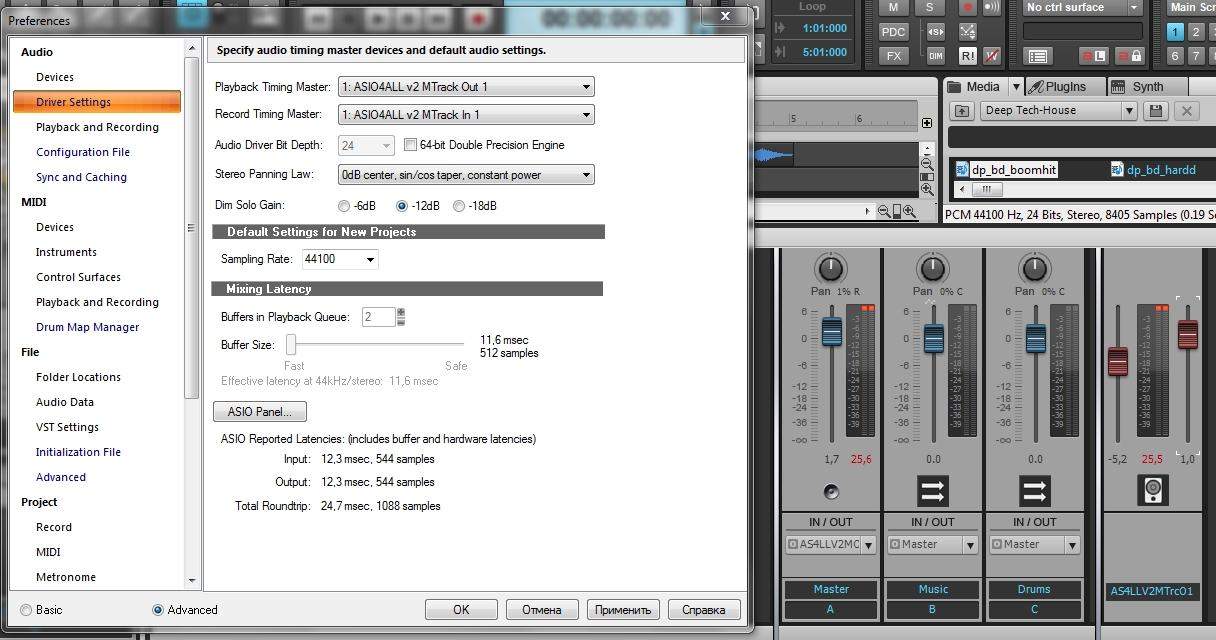Click the speaker icon on the AS4LLV2MTrcO1 strip
This screenshot has height=640, width=1216.
[x=1152, y=490]
